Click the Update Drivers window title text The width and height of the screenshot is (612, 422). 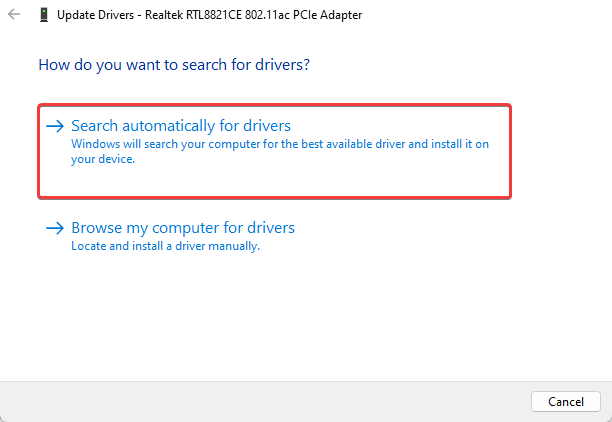coord(209,15)
